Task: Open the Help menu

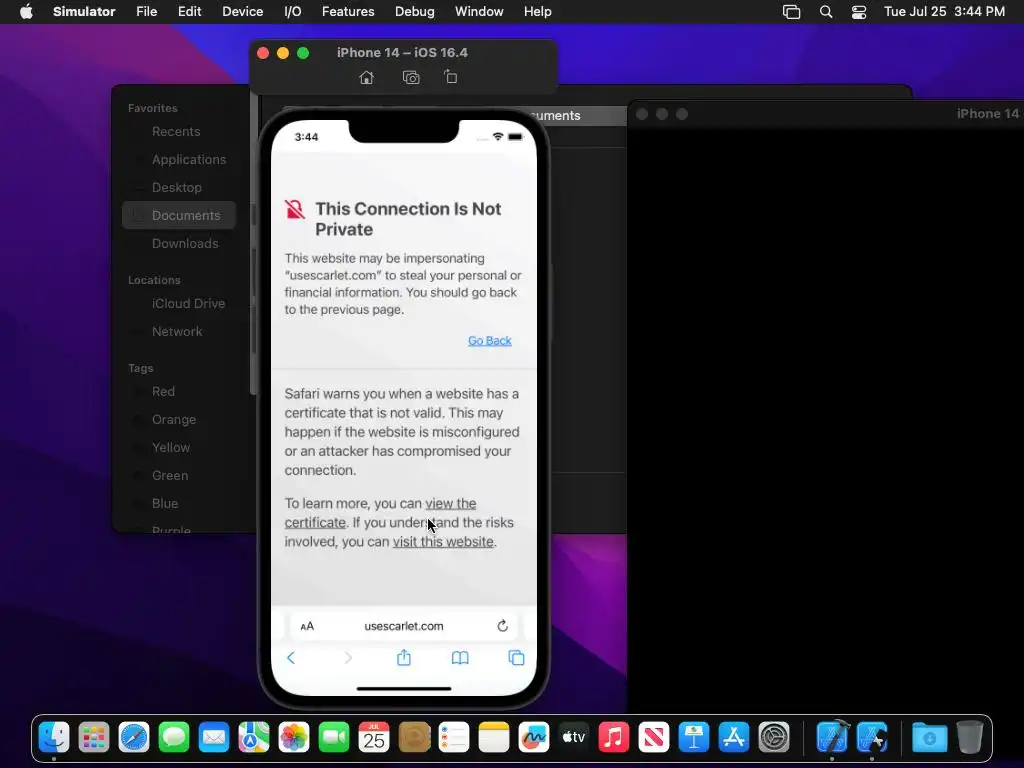Action: (537, 12)
